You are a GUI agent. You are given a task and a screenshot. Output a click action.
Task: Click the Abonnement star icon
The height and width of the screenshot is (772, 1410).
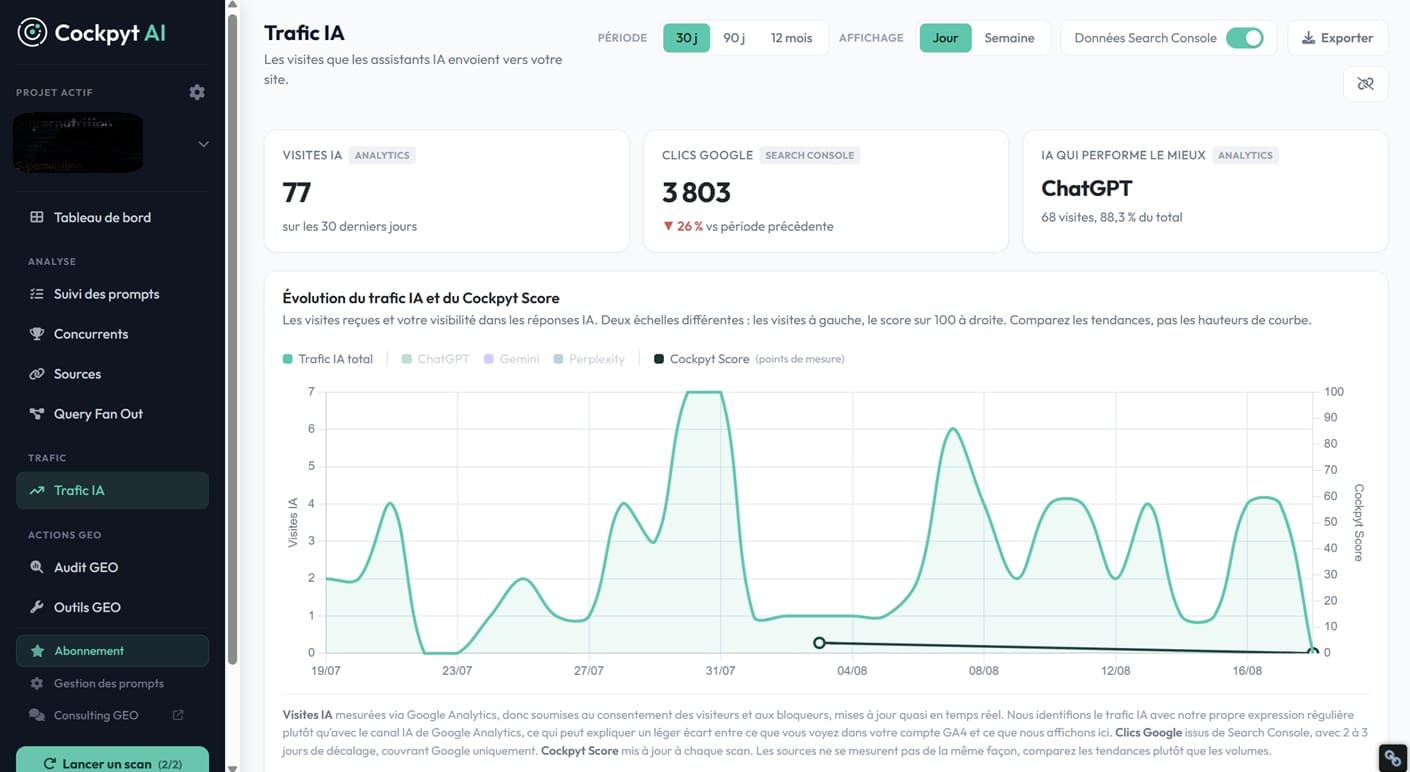tap(37, 651)
